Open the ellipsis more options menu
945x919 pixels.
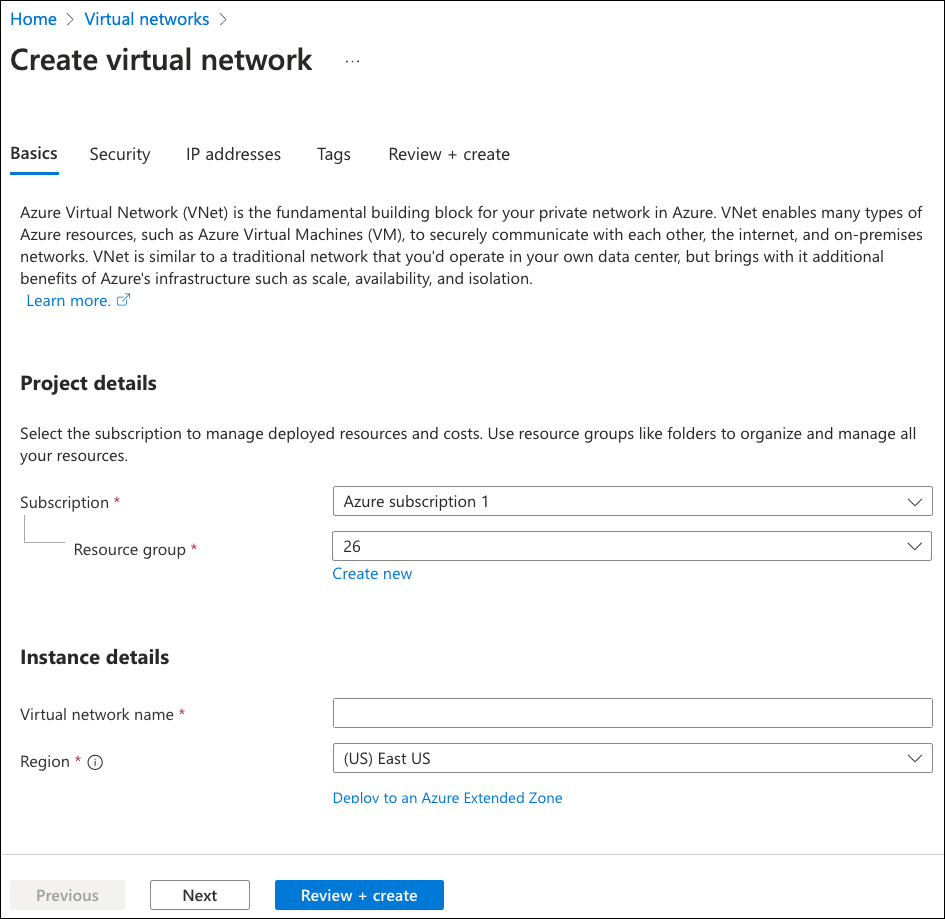click(352, 61)
